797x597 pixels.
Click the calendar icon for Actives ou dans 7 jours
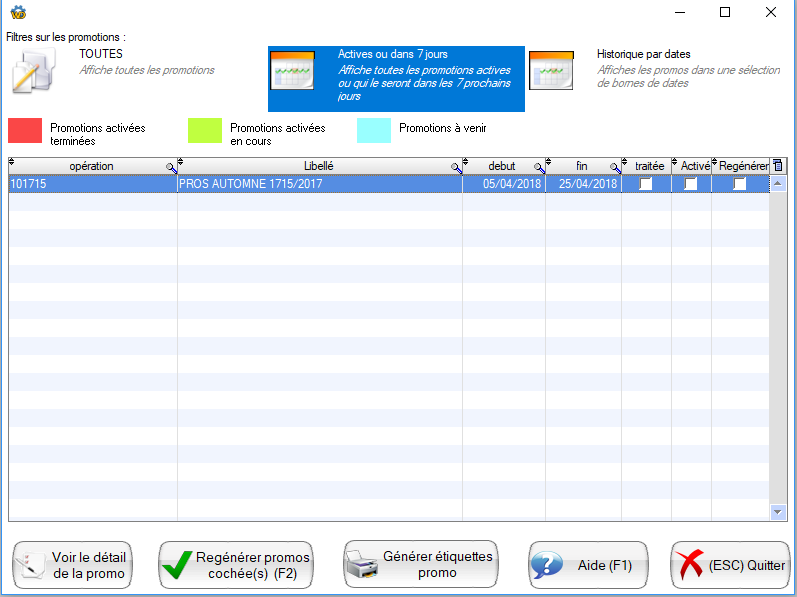[x=293, y=71]
